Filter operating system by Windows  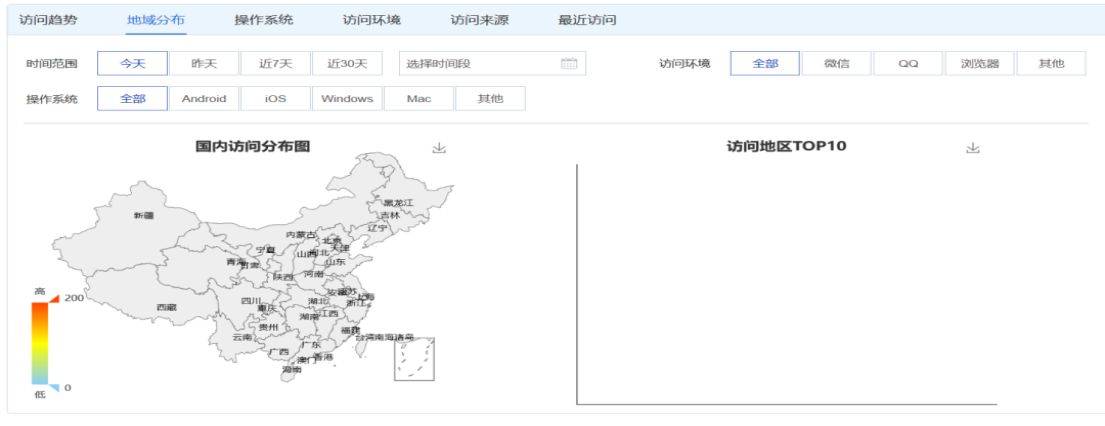click(x=347, y=99)
